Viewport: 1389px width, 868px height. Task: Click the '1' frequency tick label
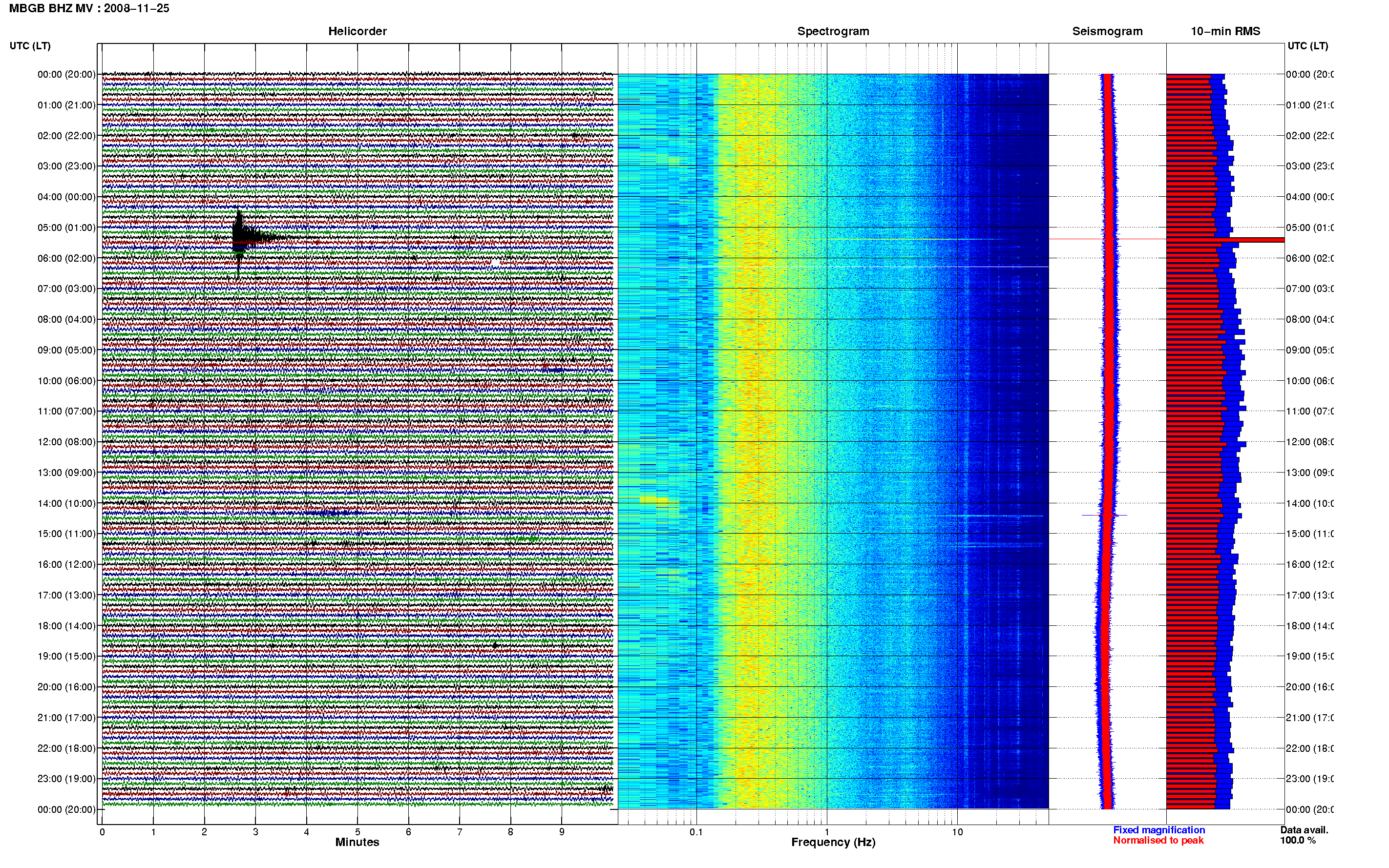click(x=827, y=832)
